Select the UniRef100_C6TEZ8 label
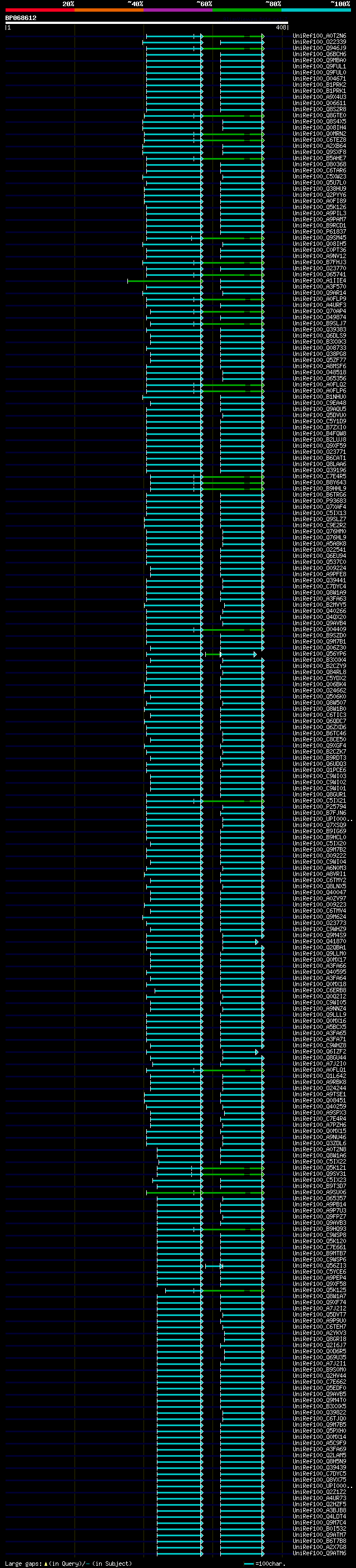 coord(319,140)
